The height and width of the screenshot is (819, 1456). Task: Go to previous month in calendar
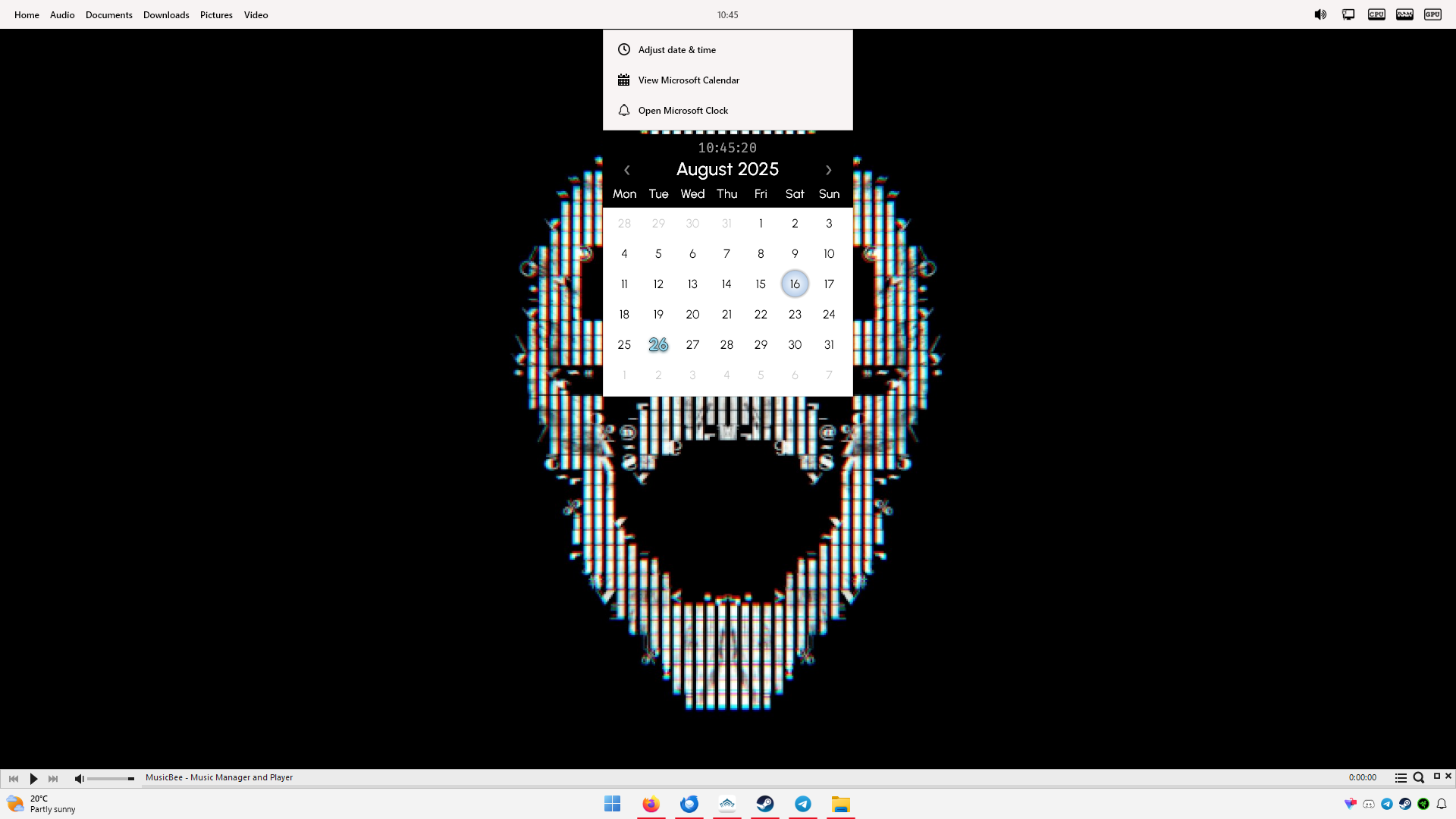[x=627, y=170]
